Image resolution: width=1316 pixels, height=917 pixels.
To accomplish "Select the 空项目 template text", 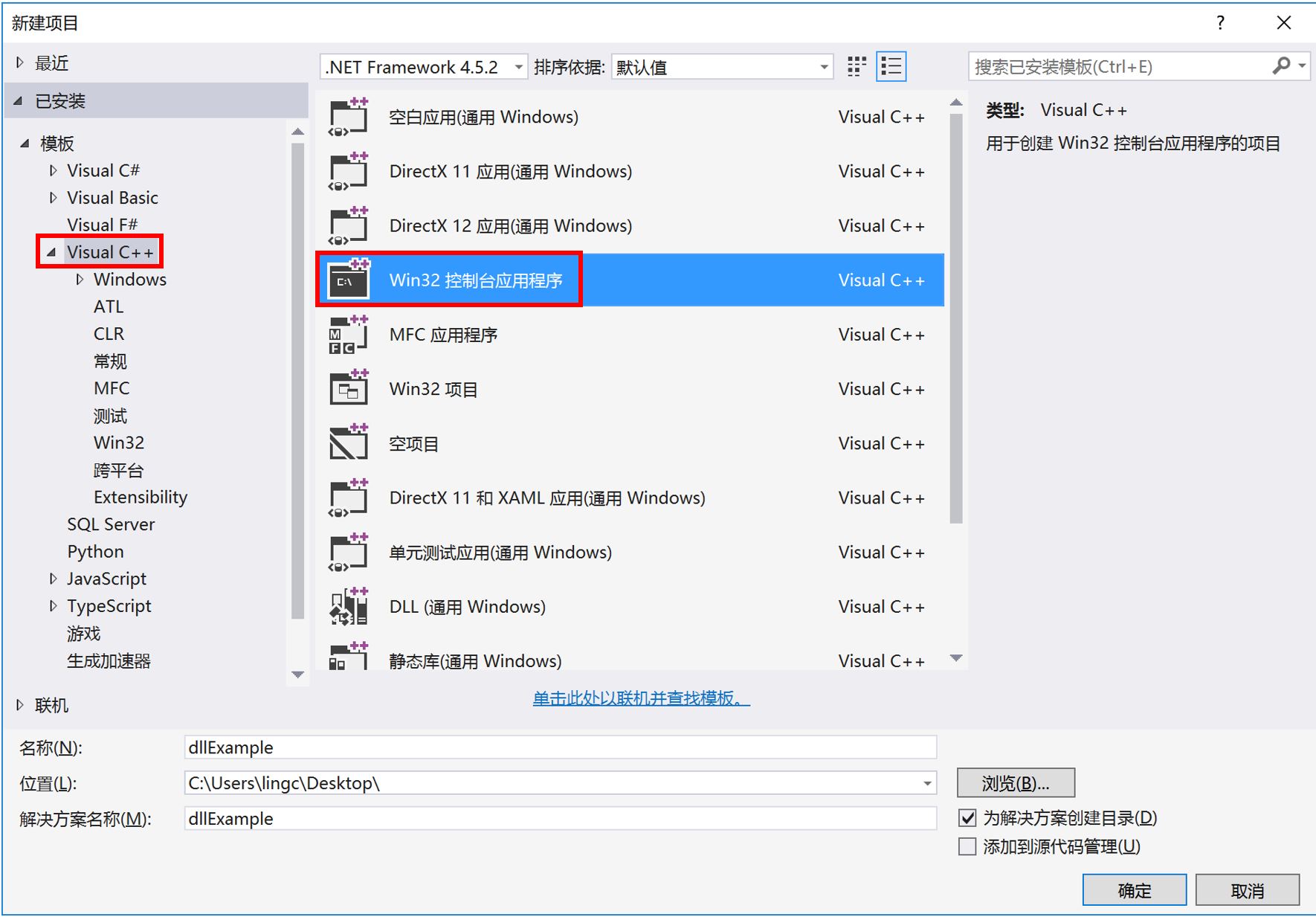I will click(x=413, y=444).
